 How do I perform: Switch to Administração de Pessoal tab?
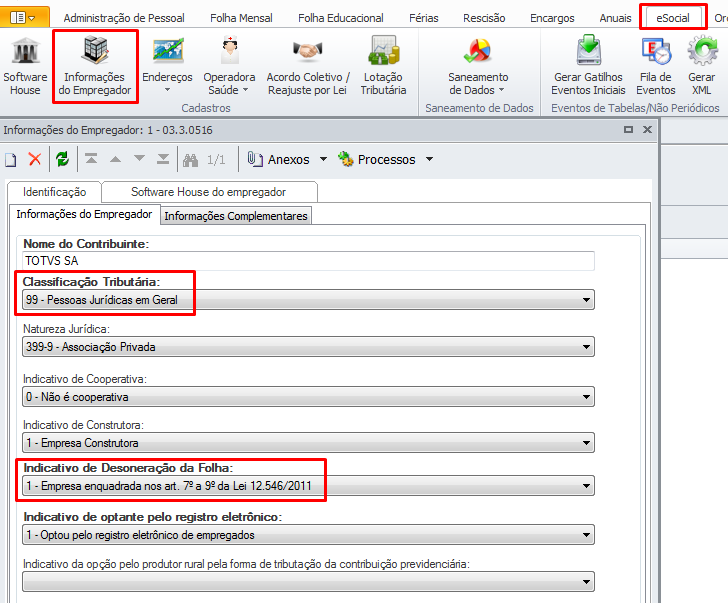tap(124, 18)
